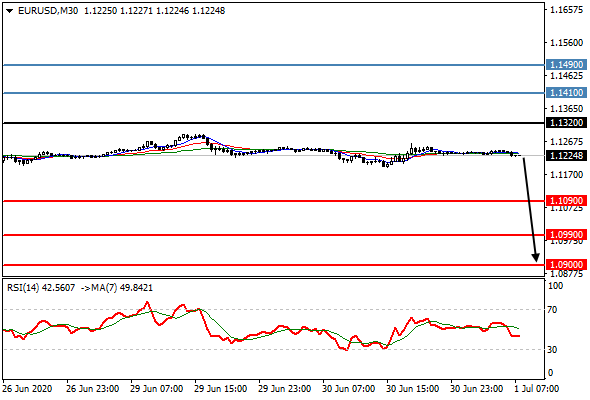Click the 1.14900 blue horizontal line
Image resolution: width=590 pixels, height=400 pixels.
pos(274,65)
